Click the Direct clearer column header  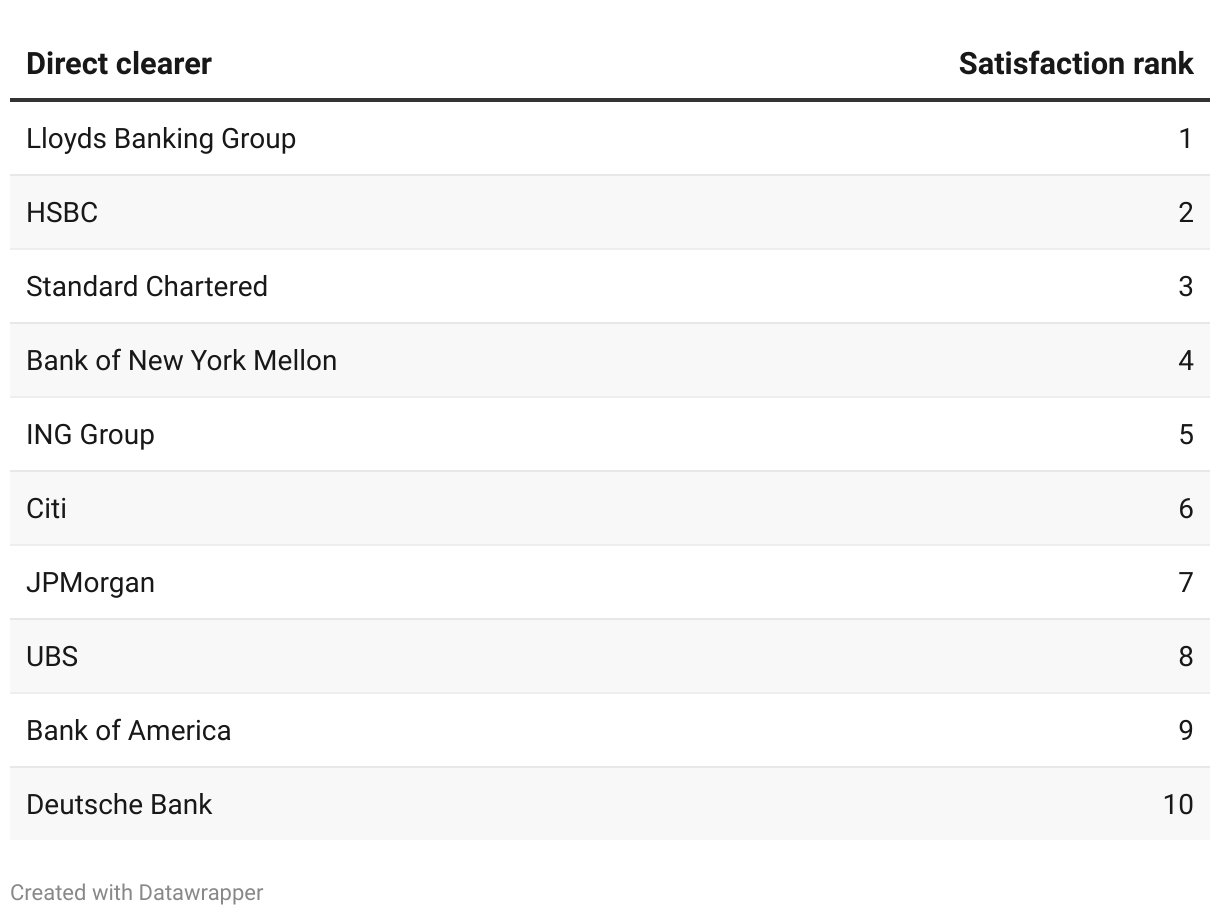[x=119, y=64]
